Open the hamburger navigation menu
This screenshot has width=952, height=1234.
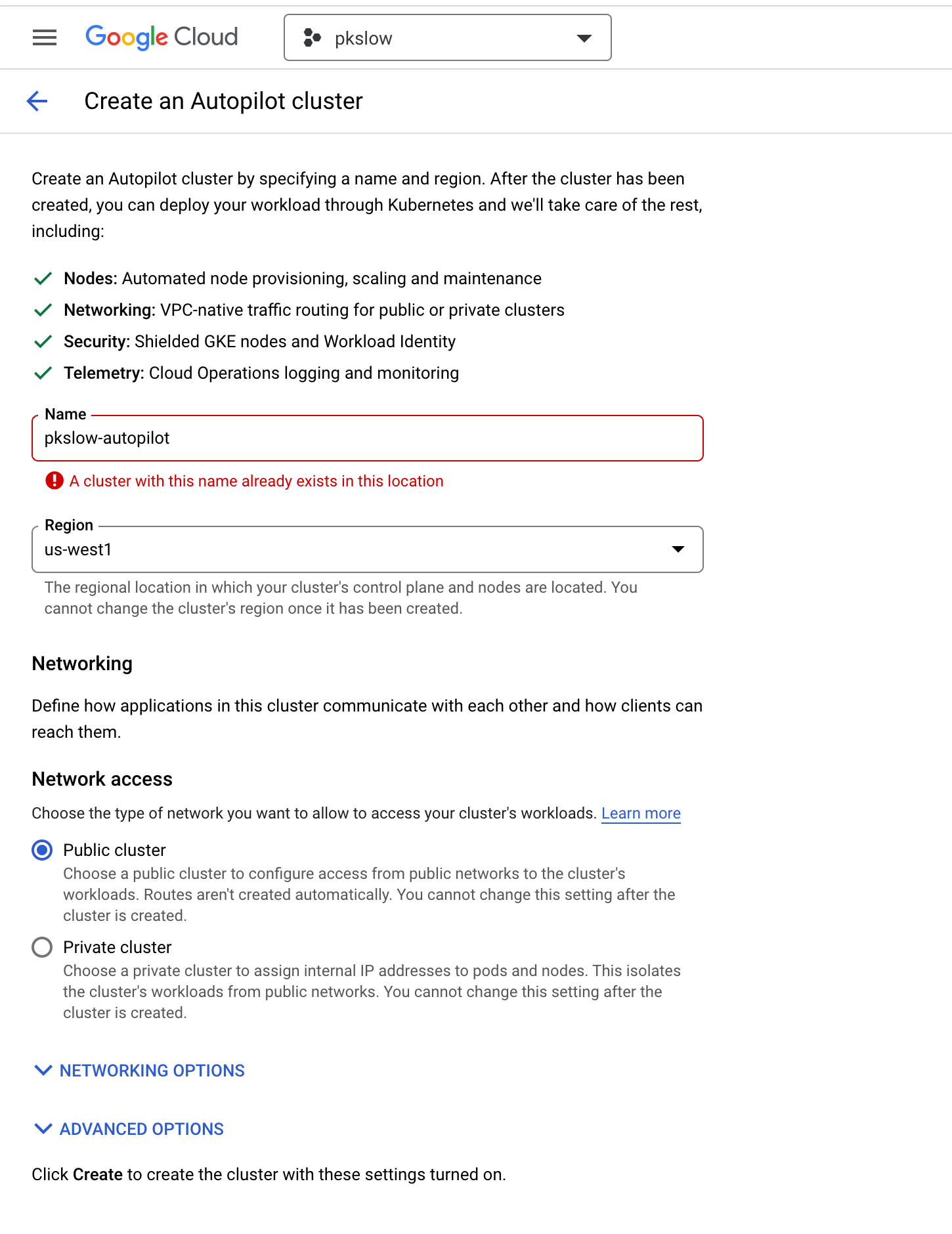tap(45, 37)
